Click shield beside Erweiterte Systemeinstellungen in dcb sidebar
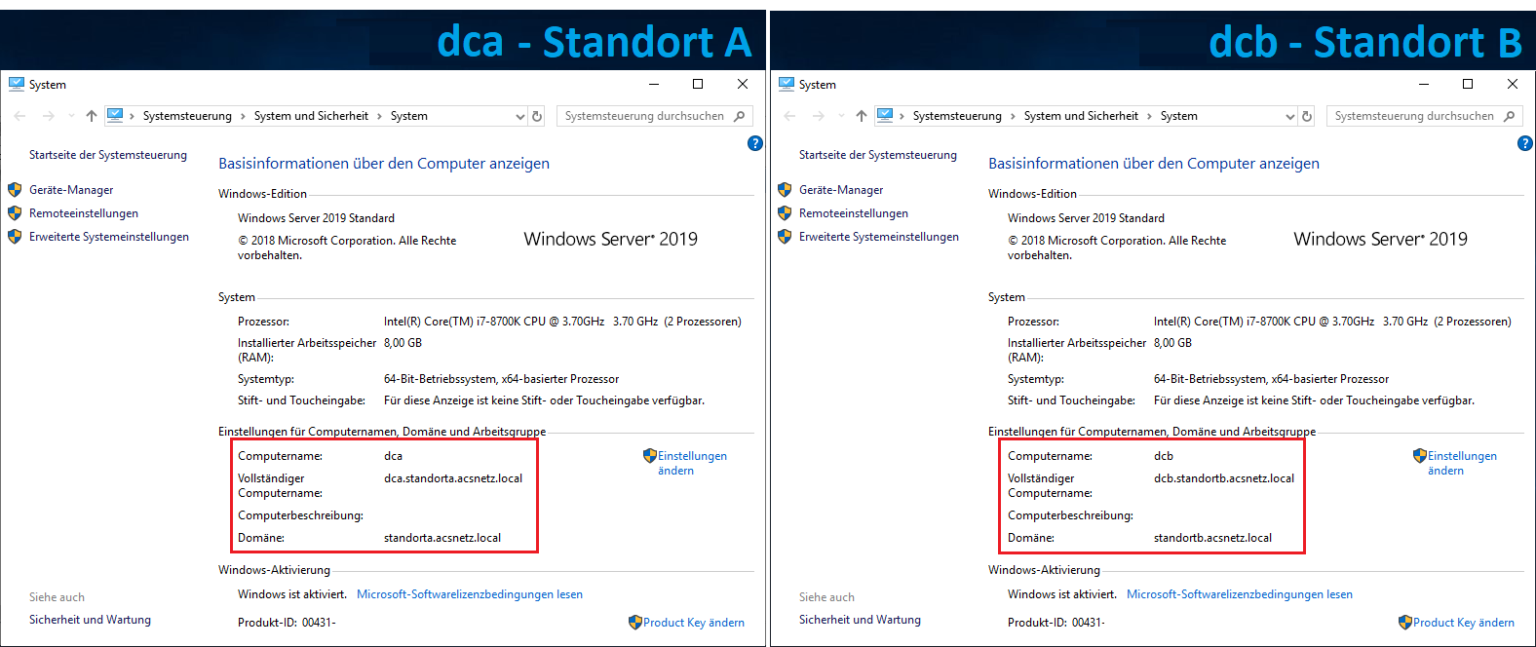This screenshot has width=1536, height=647. click(x=784, y=236)
